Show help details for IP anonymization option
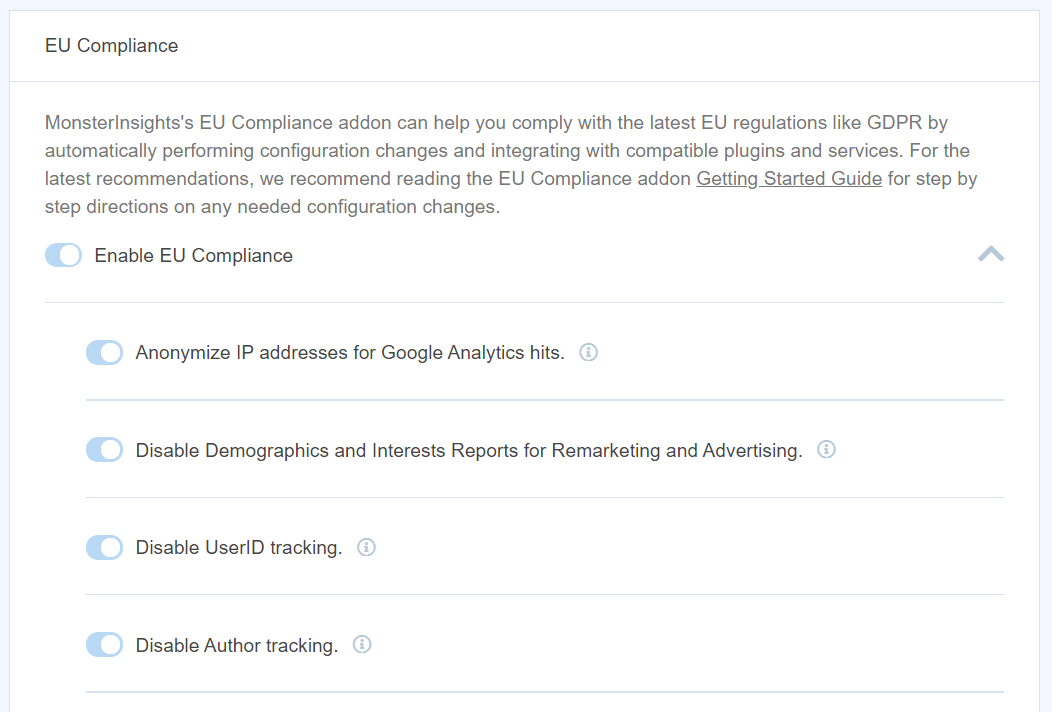Screen dimensions: 1052x712 point(589,352)
